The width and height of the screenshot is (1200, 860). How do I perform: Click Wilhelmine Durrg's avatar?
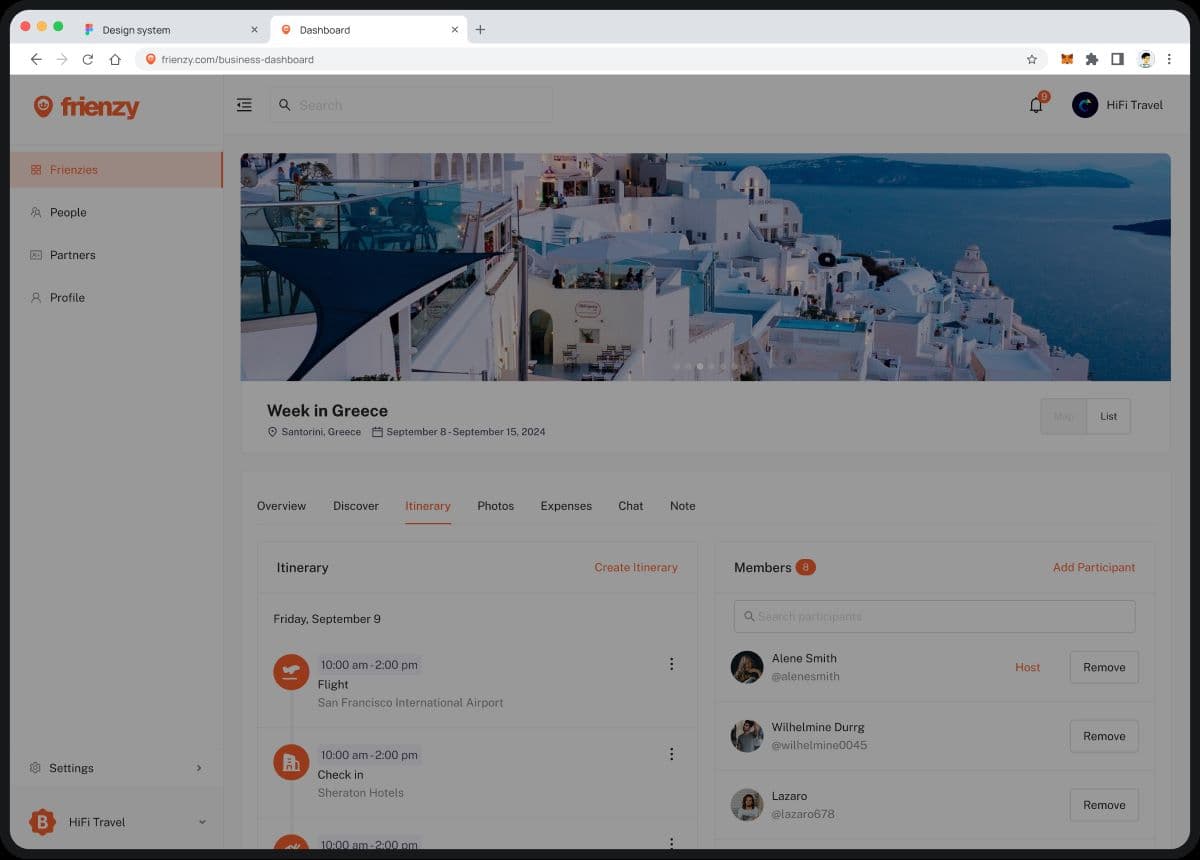coord(747,736)
